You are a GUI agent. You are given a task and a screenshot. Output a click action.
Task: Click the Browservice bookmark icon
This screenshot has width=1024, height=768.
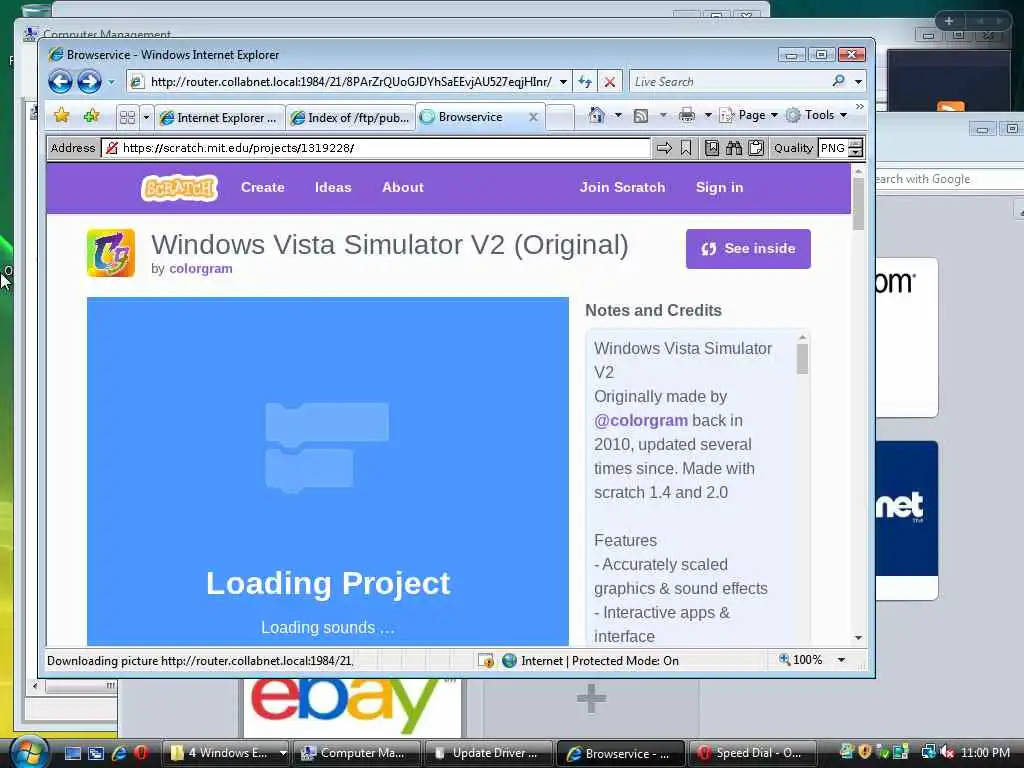tap(686, 148)
